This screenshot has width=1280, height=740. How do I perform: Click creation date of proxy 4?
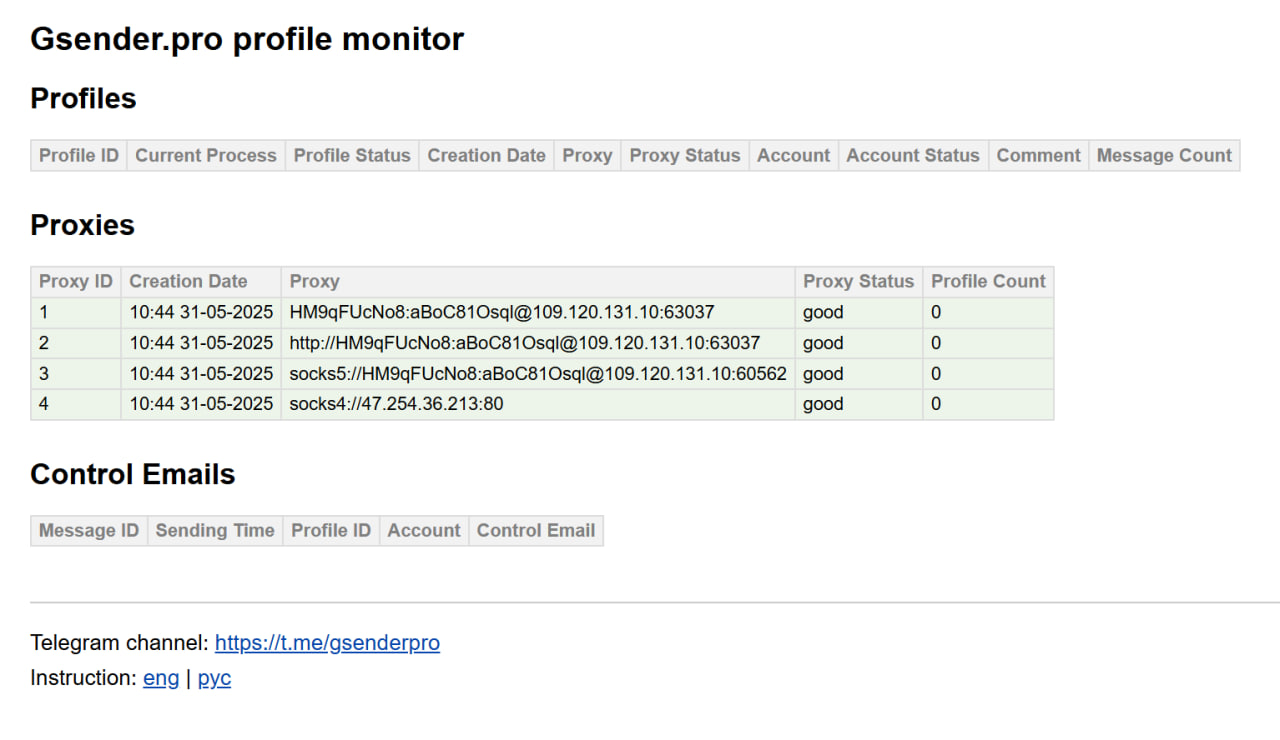(201, 404)
